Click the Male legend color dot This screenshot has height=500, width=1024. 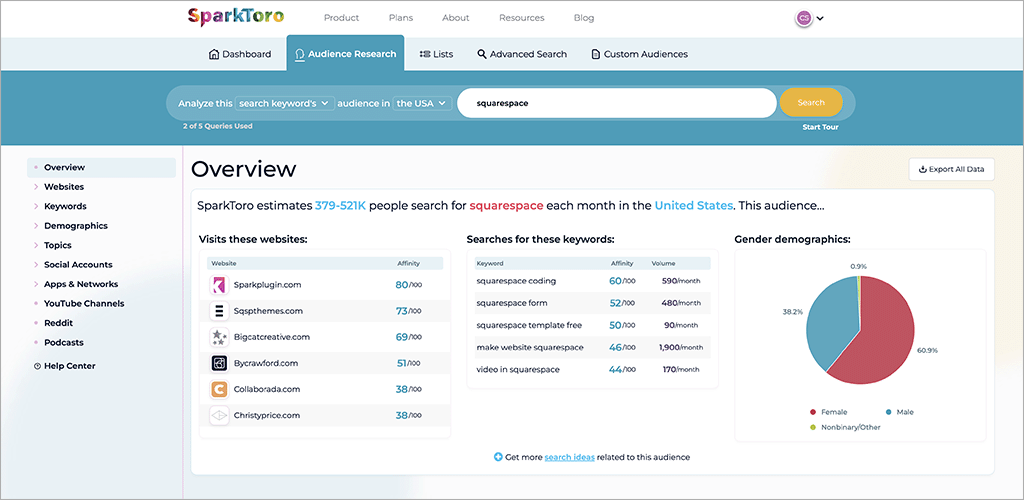[889, 413]
